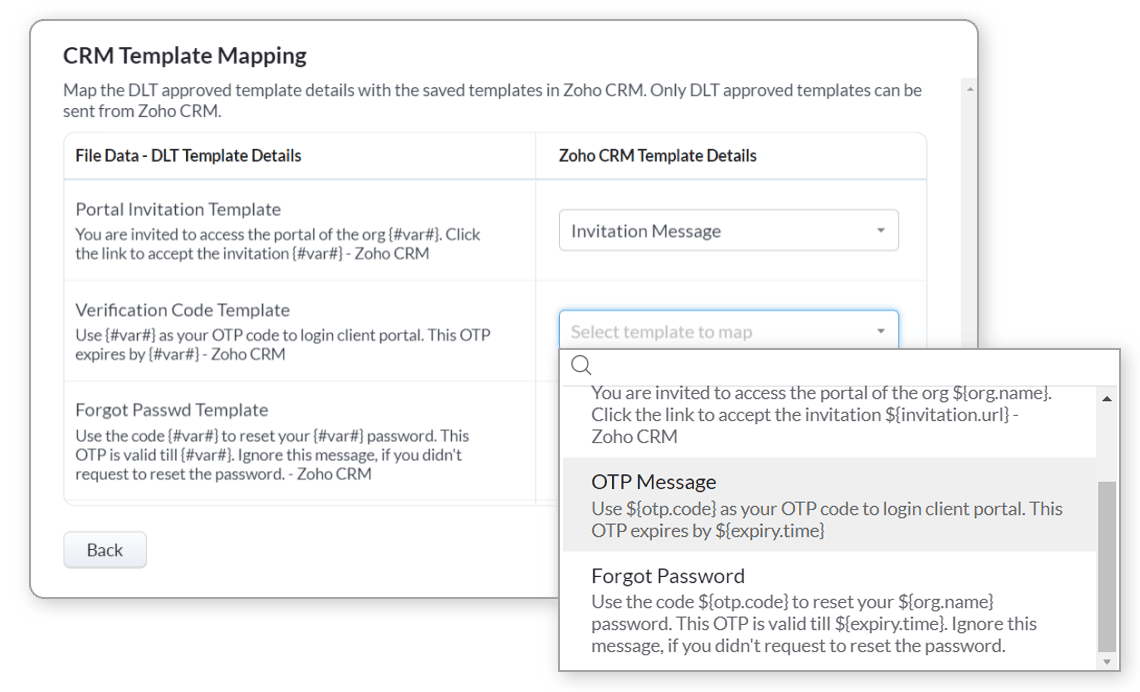The width and height of the screenshot is (1140, 692).
Task: Choose the OTP Message template option
Action: click(x=653, y=482)
